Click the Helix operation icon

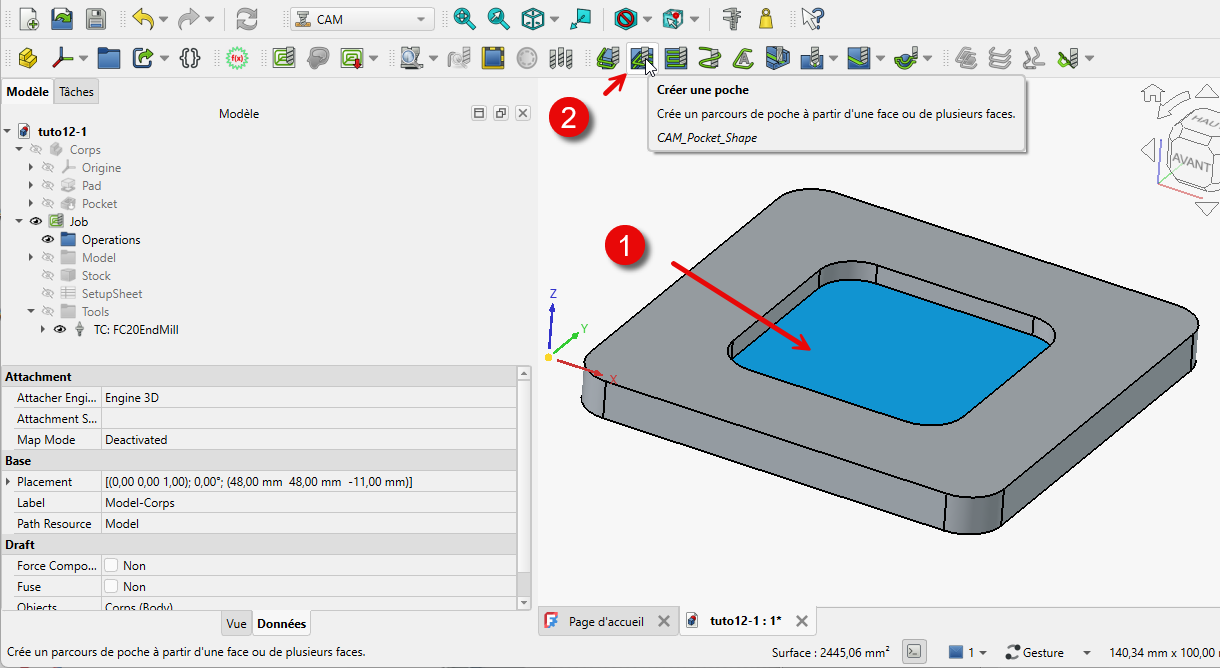coord(710,58)
